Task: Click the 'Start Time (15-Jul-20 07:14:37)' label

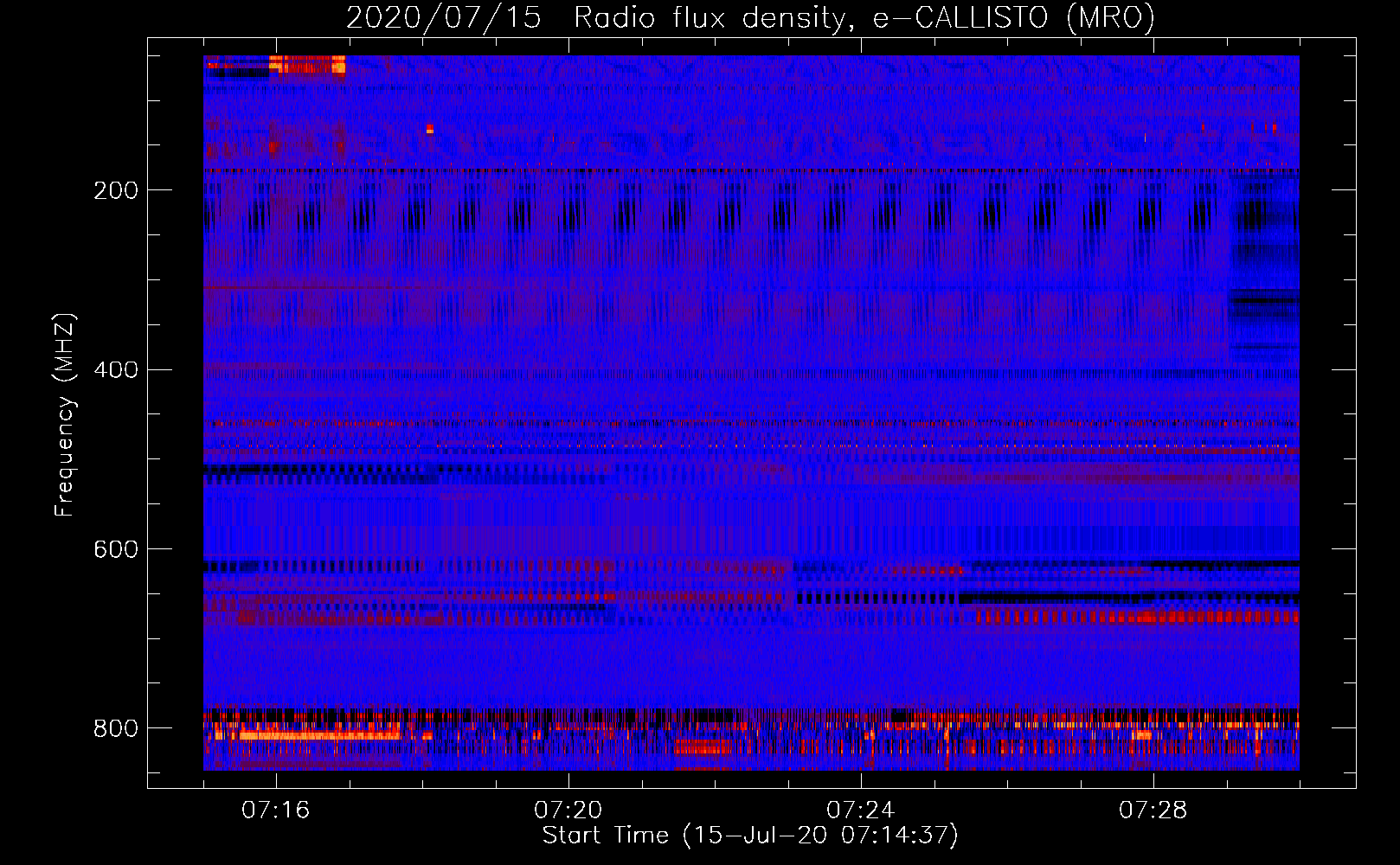Action: click(x=750, y=835)
